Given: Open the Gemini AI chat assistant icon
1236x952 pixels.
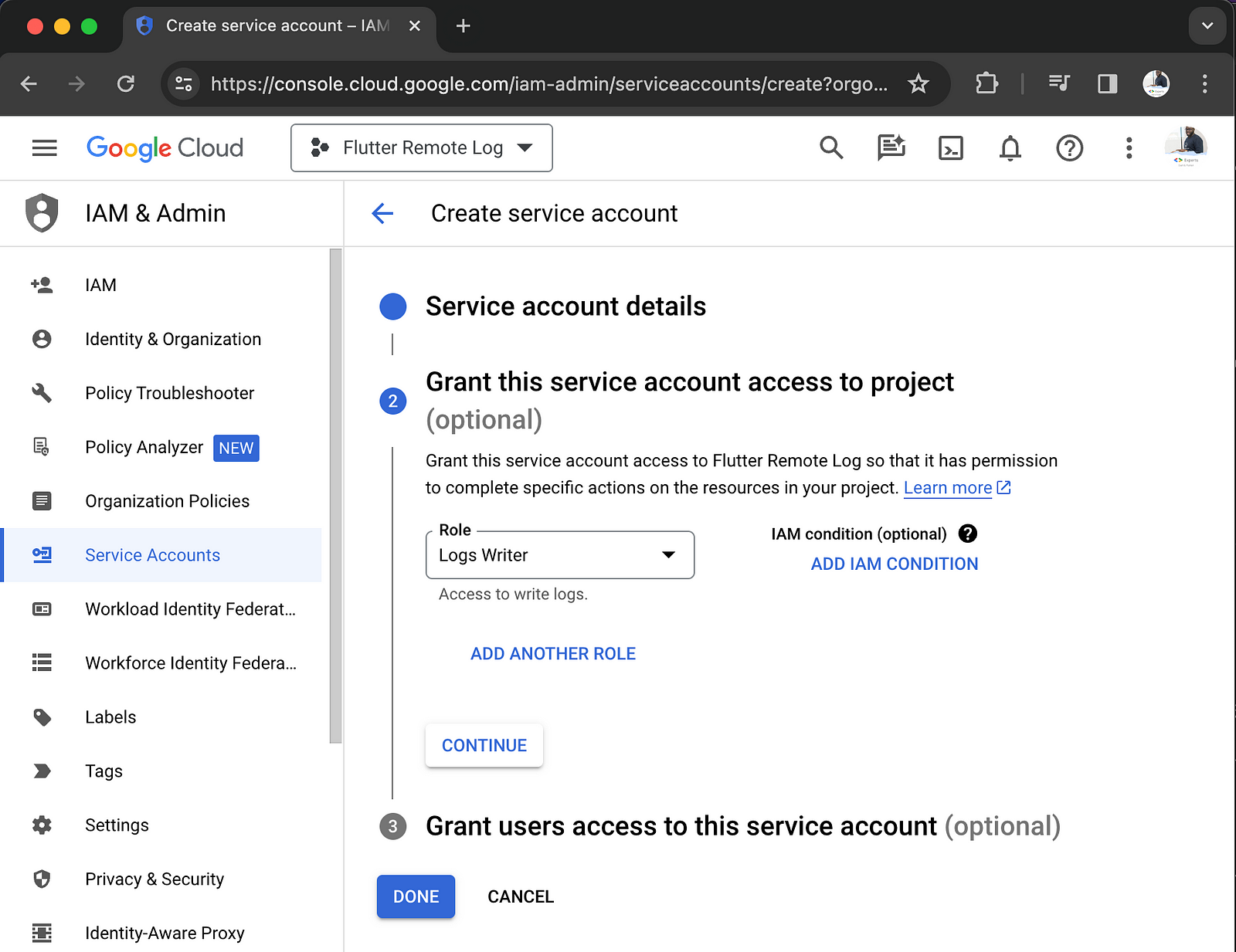Looking at the screenshot, I should (x=891, y=147).
